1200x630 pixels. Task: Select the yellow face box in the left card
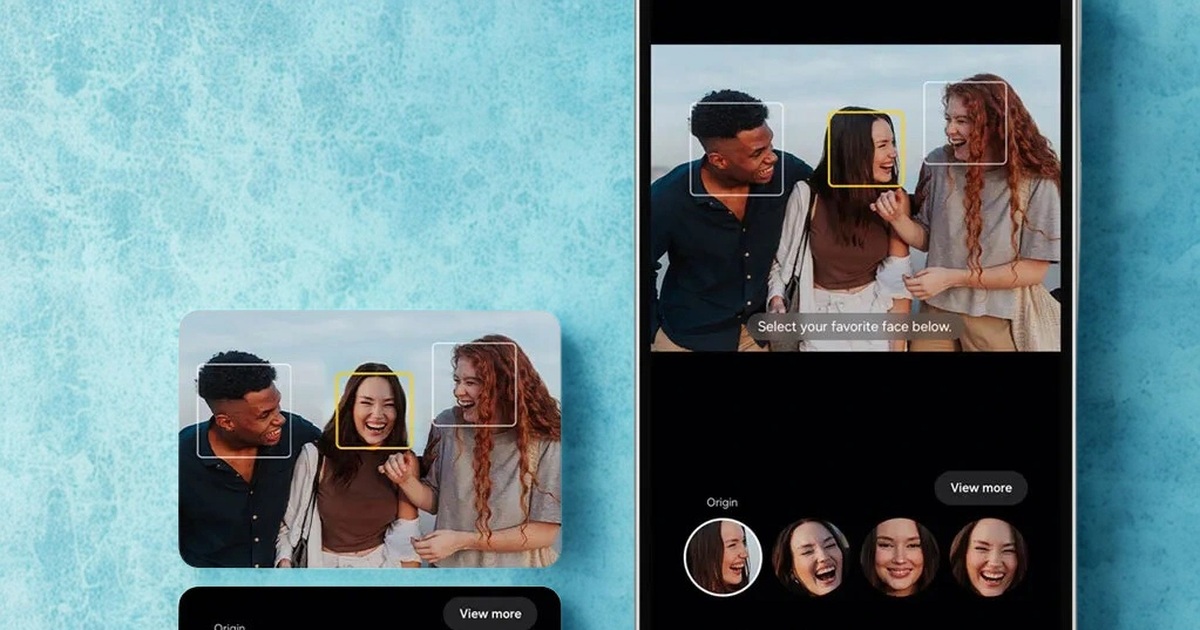[x=374, y=410]
